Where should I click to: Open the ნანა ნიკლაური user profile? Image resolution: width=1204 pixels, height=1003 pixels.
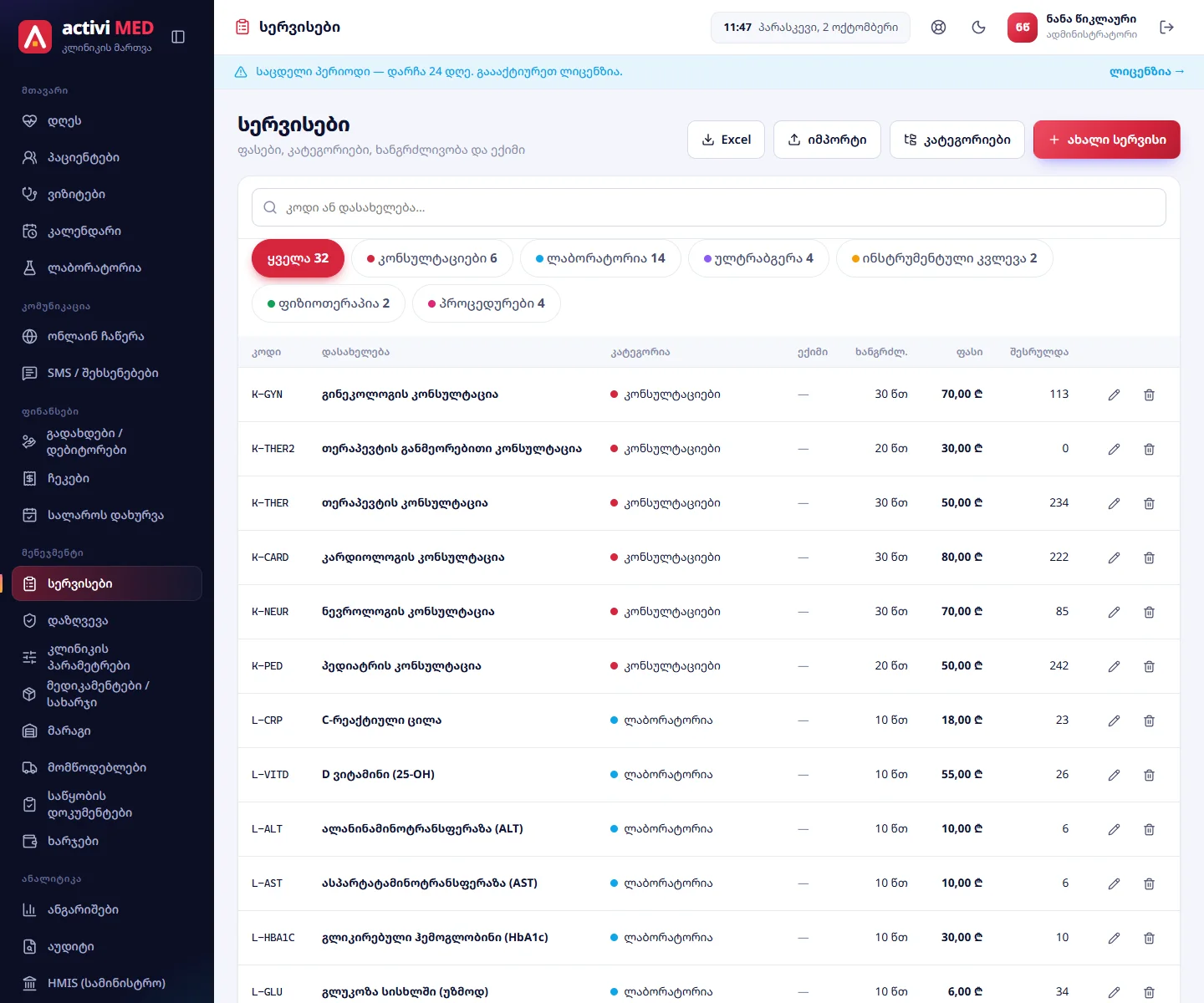1073,28
